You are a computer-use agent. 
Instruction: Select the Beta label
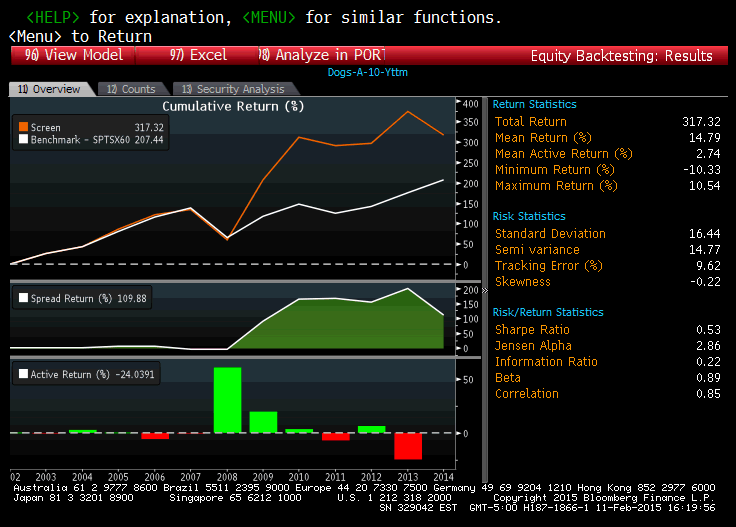click(x=508, y=377)
